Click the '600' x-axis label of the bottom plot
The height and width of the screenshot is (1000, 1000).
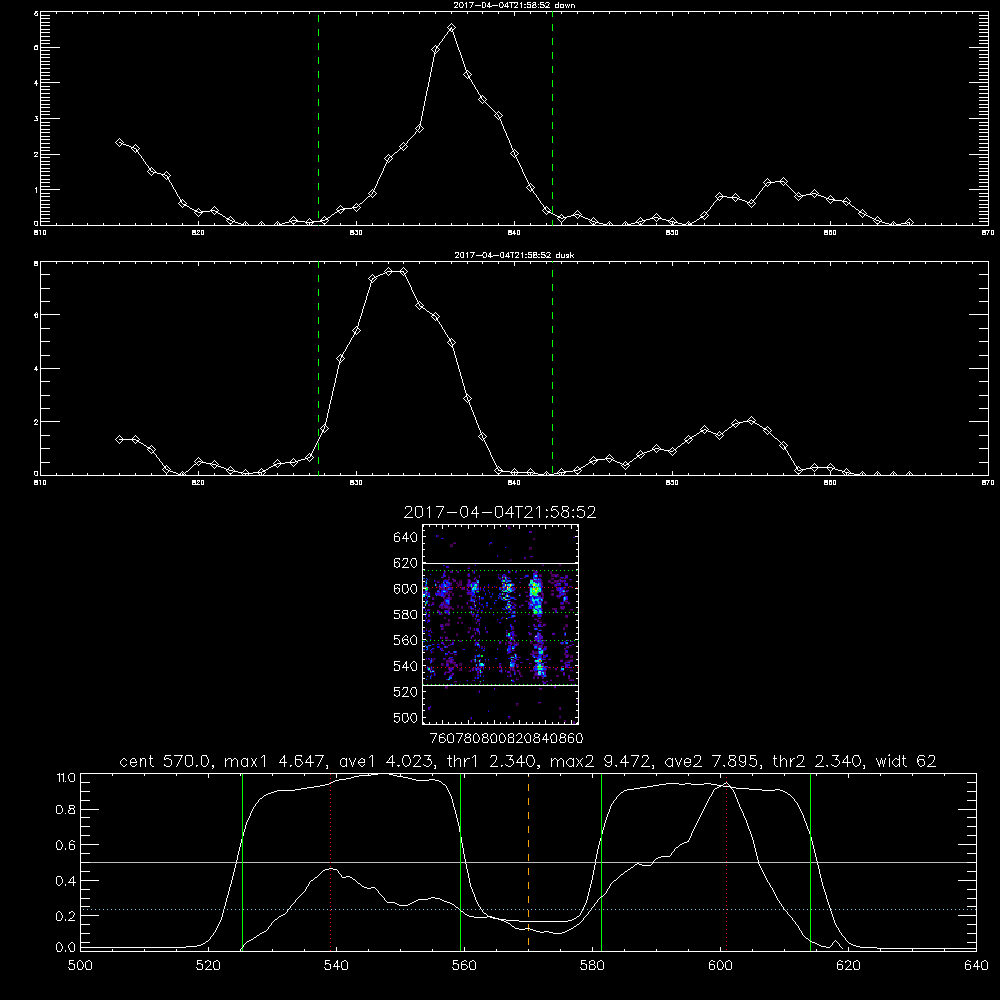[720, 966]
